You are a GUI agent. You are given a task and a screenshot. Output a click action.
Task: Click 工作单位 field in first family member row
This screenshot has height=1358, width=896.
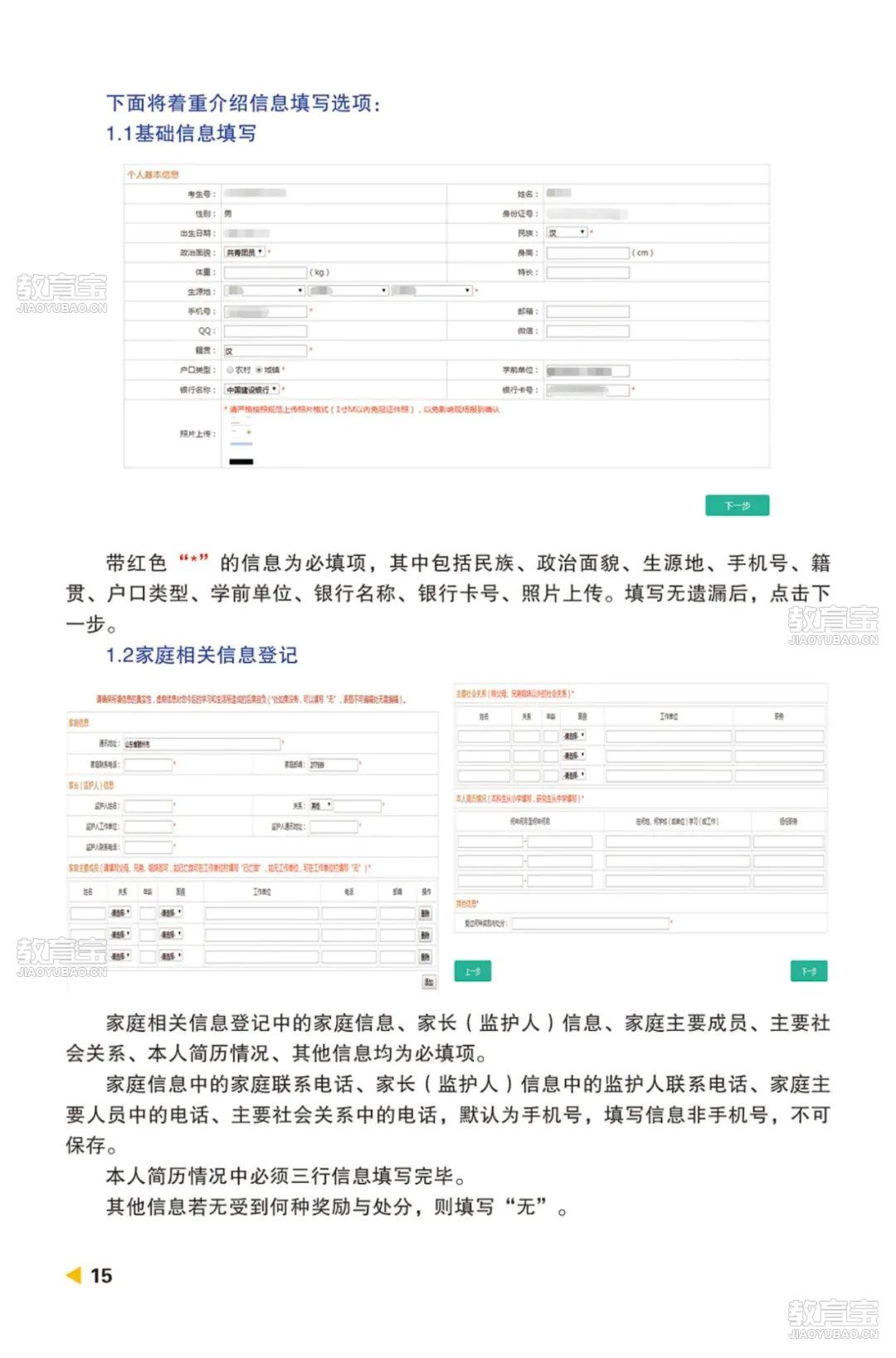pos(261,913)
